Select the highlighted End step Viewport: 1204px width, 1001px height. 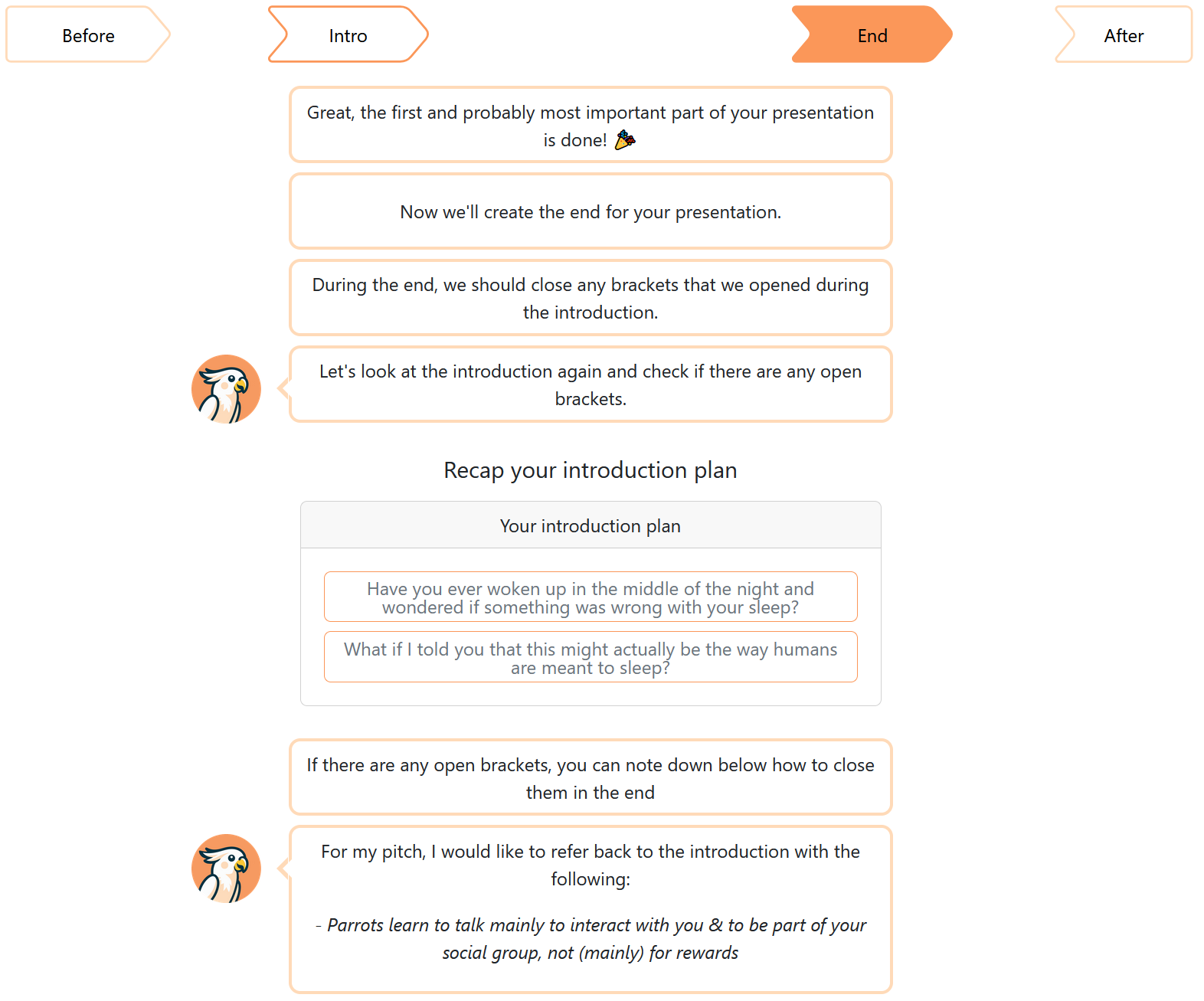coord(872,36)
